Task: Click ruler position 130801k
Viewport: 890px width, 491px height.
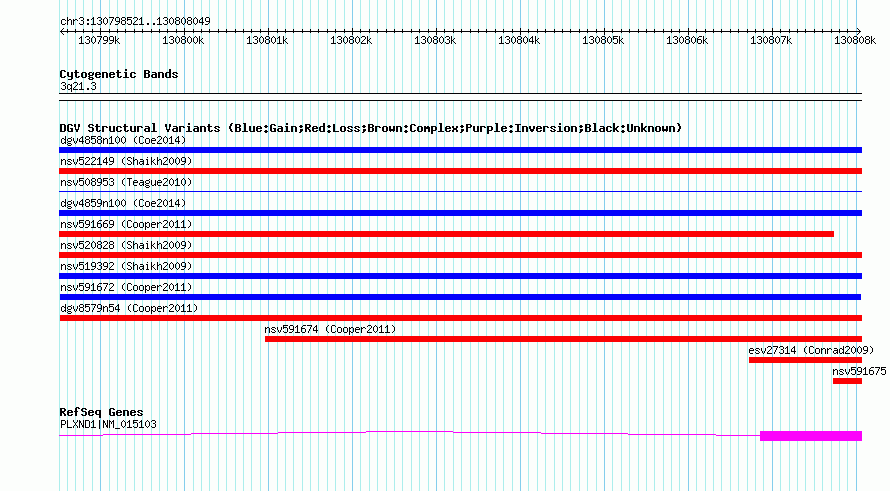Action: click(267, 40)
